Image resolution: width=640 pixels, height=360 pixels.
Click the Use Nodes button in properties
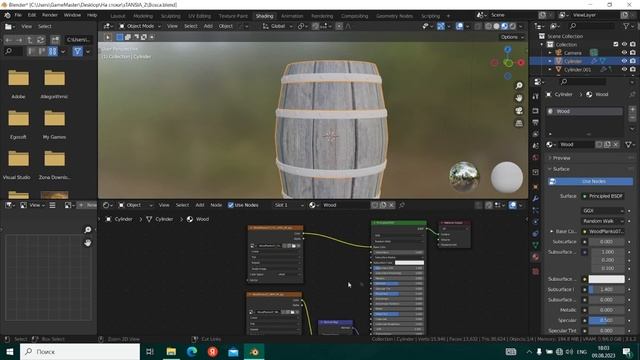coord(591,181)
